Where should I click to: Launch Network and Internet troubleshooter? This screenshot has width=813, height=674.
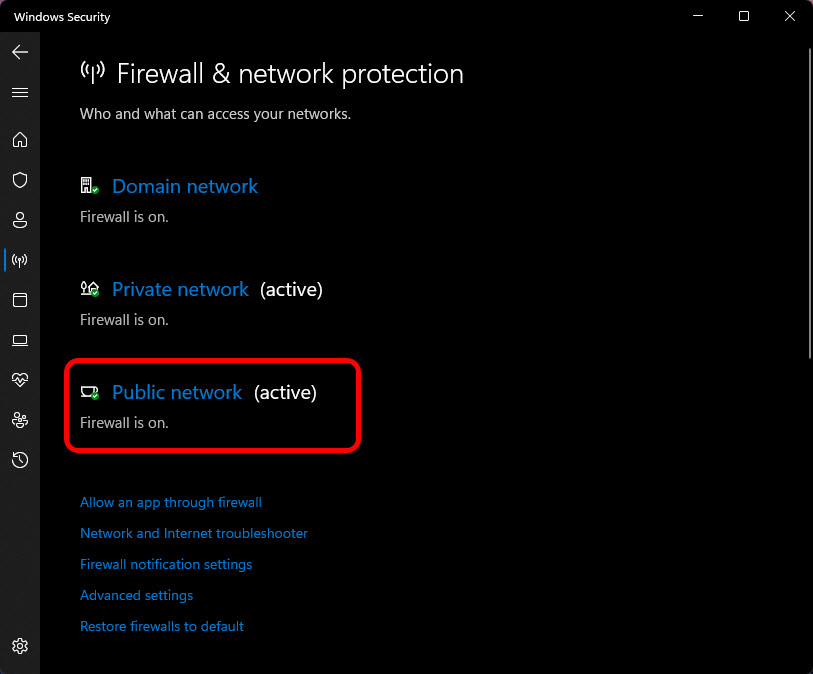194,533
